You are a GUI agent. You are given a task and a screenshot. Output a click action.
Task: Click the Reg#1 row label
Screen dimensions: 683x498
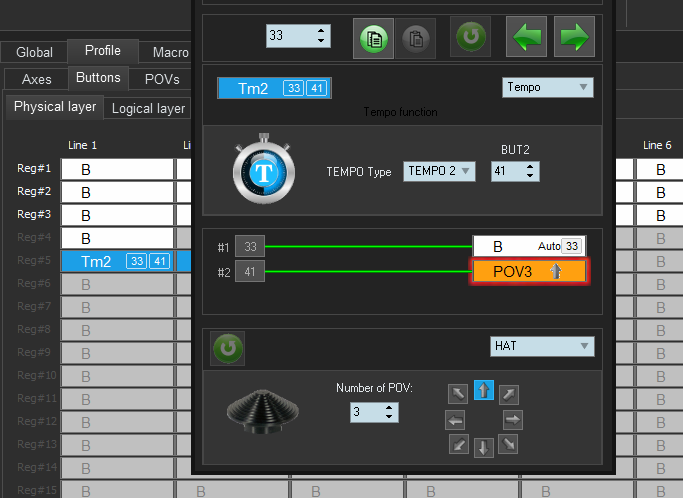(34, 168)
